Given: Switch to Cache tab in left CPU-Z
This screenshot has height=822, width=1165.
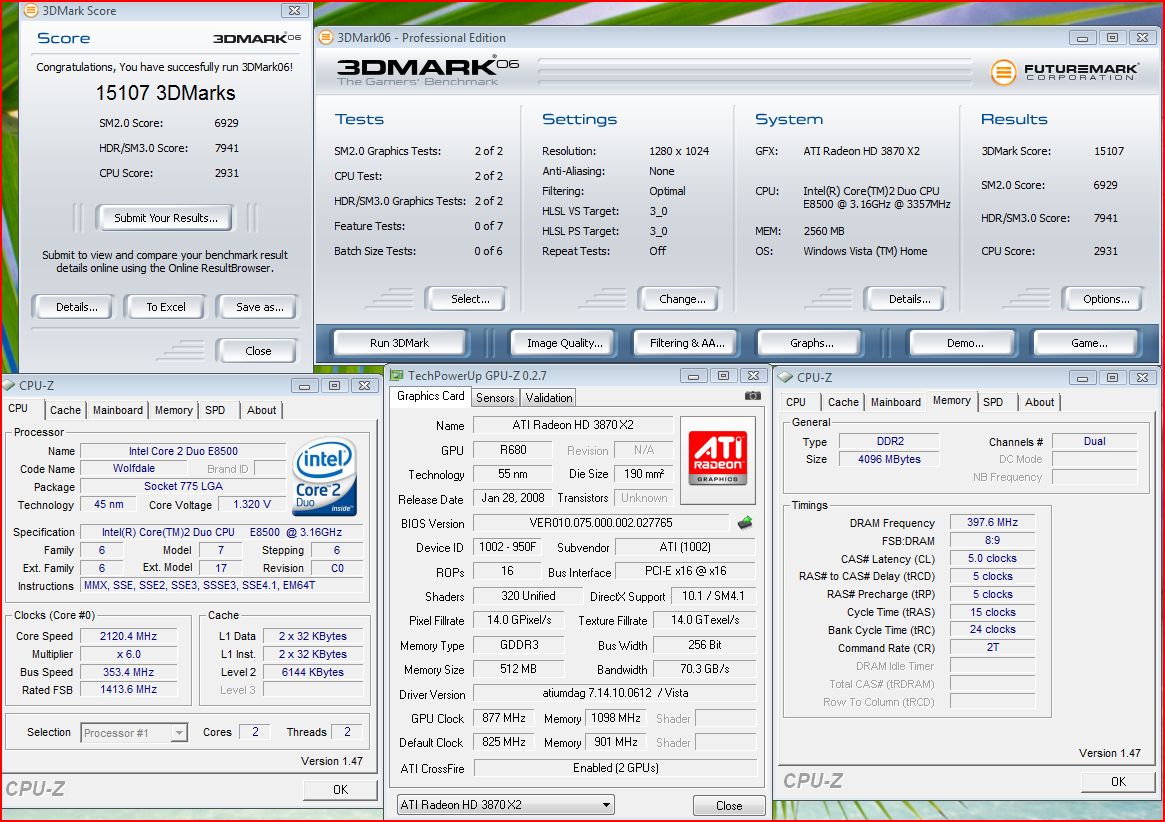Looking at the screenshot, I should (65, 410).
